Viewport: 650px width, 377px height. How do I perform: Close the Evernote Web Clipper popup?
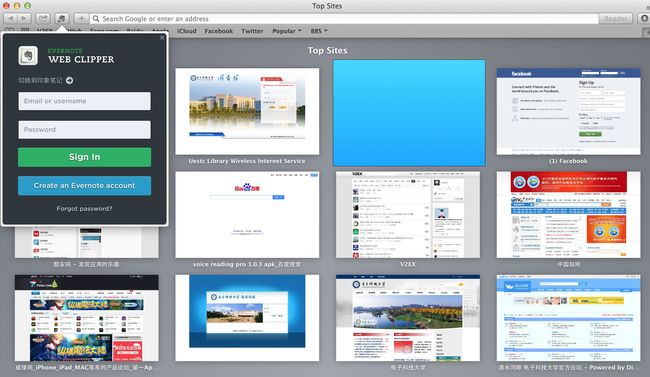click(162, 37)
